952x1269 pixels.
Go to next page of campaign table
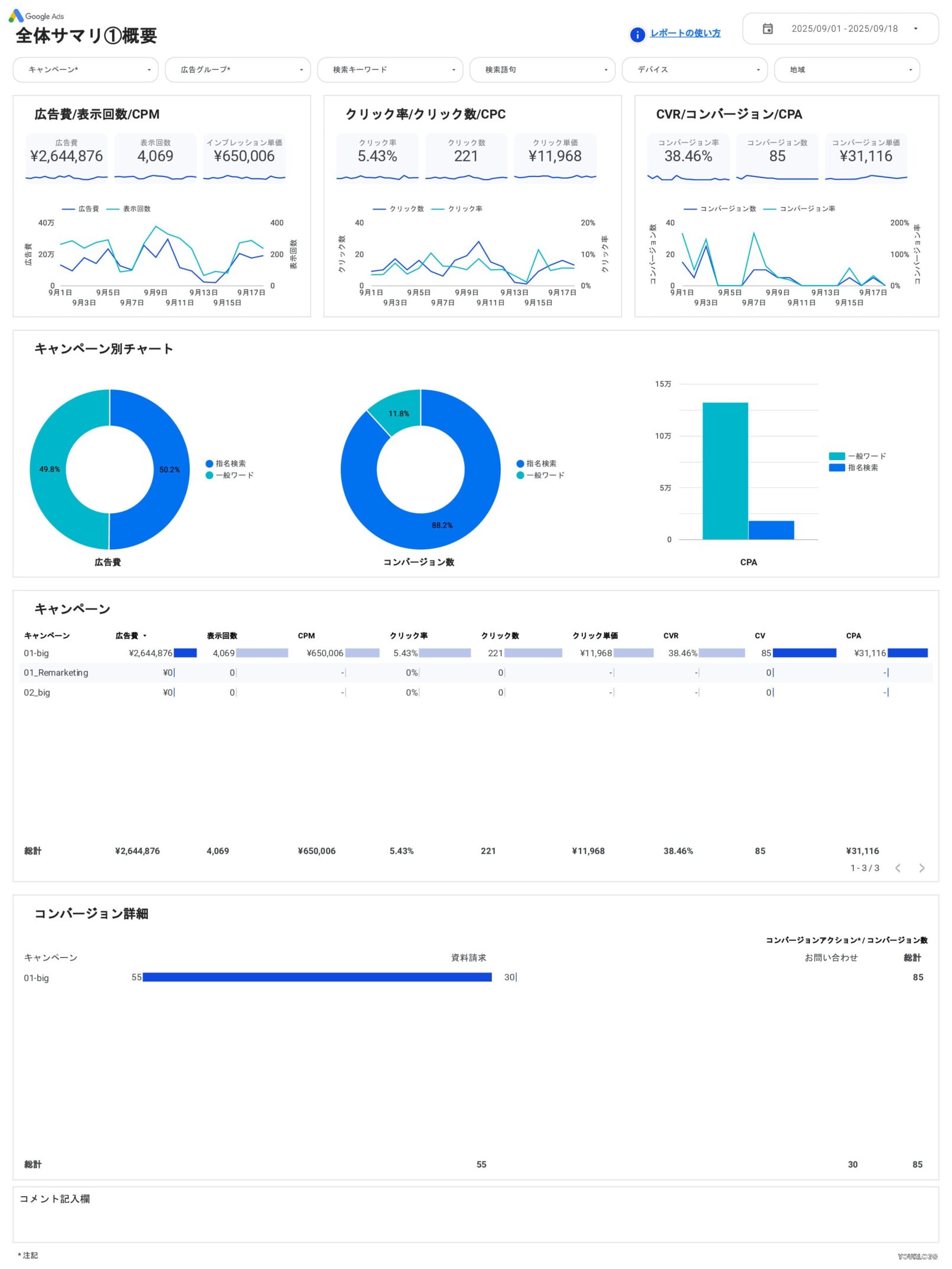(x=921, y=868)
